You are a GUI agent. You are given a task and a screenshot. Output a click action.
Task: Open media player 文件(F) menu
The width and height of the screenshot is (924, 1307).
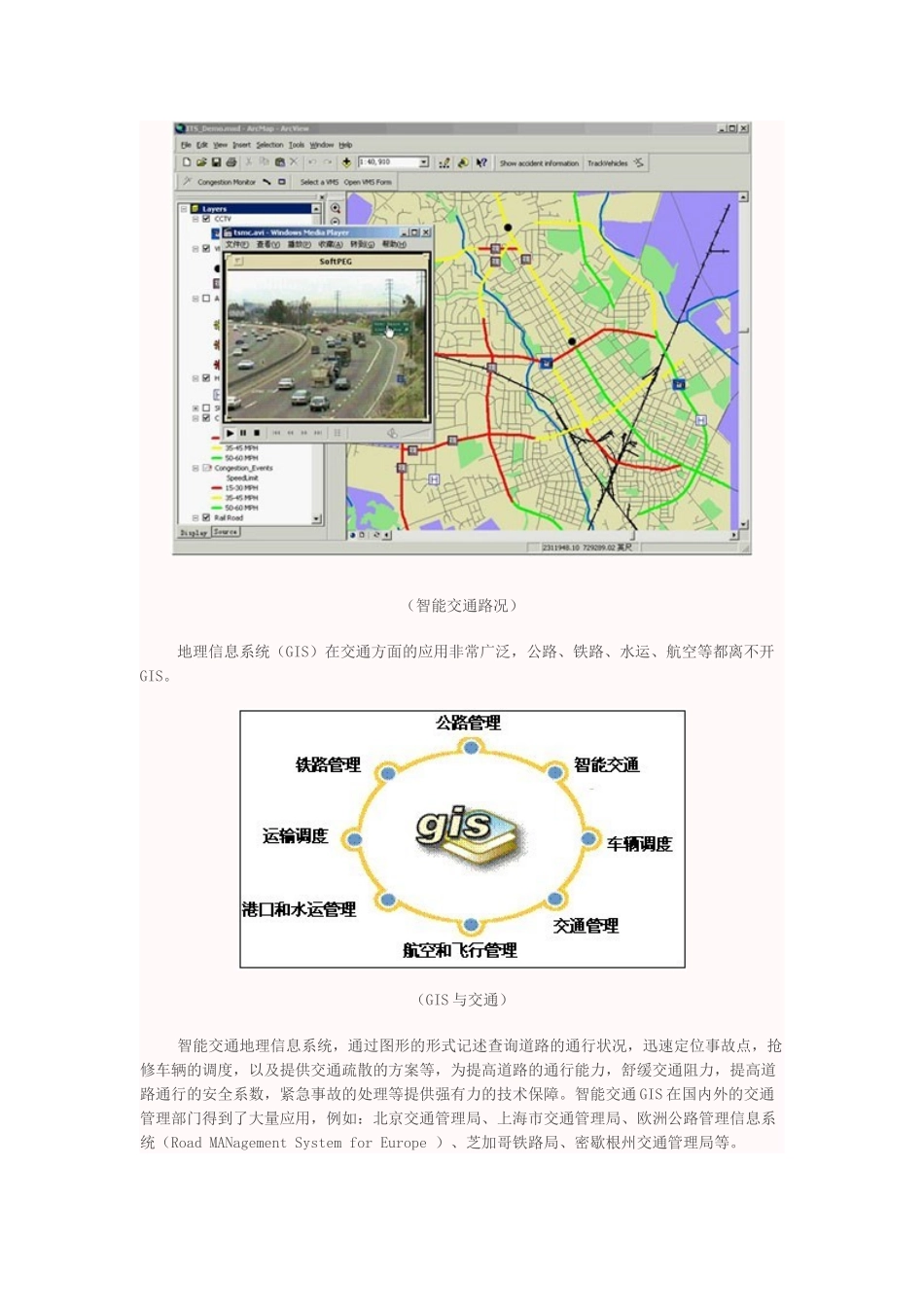coord(237,244)
